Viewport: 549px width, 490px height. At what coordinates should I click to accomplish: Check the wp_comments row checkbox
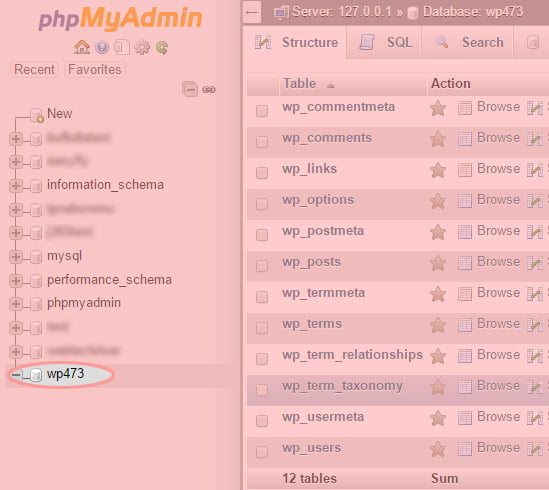pyautogui.click(x=262, y=142)
